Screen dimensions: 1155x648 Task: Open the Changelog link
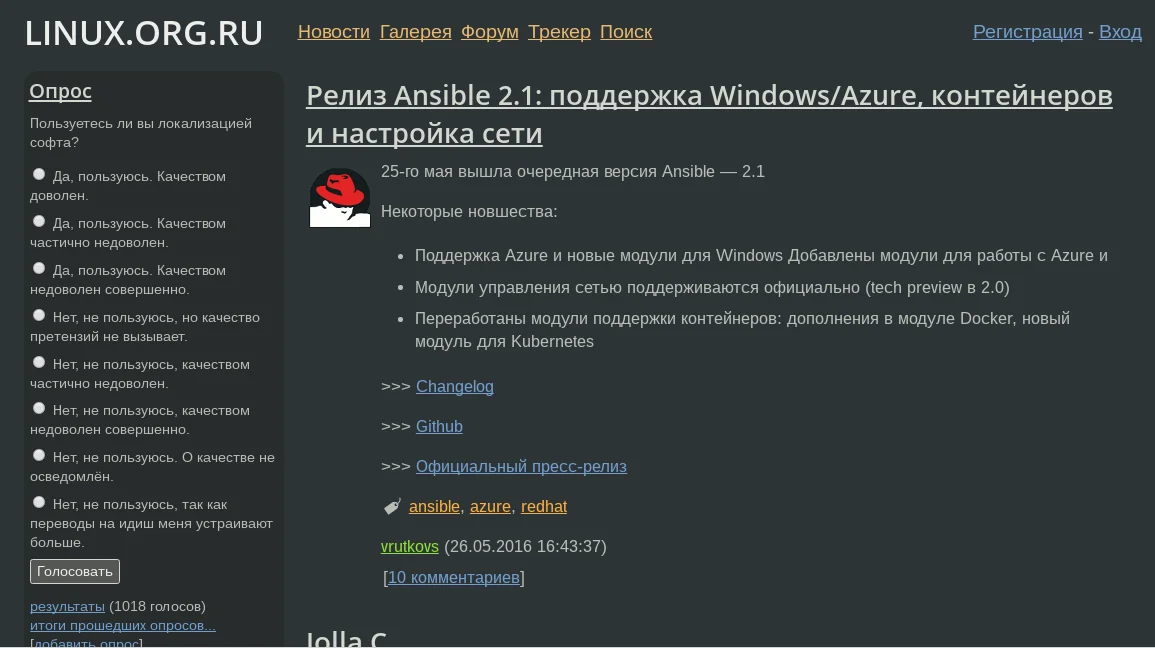(x=454, y=387)
